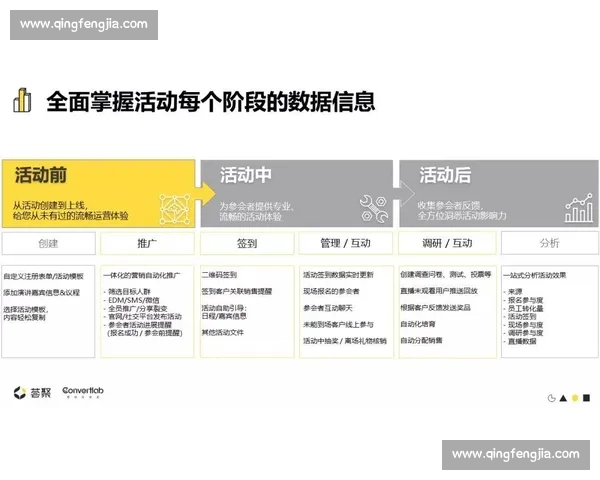The width and height of the screenshot is (600, 480).
Task: Click the black triangle icon in the footer
Action: pyautogui.click(x=563, y=398)
